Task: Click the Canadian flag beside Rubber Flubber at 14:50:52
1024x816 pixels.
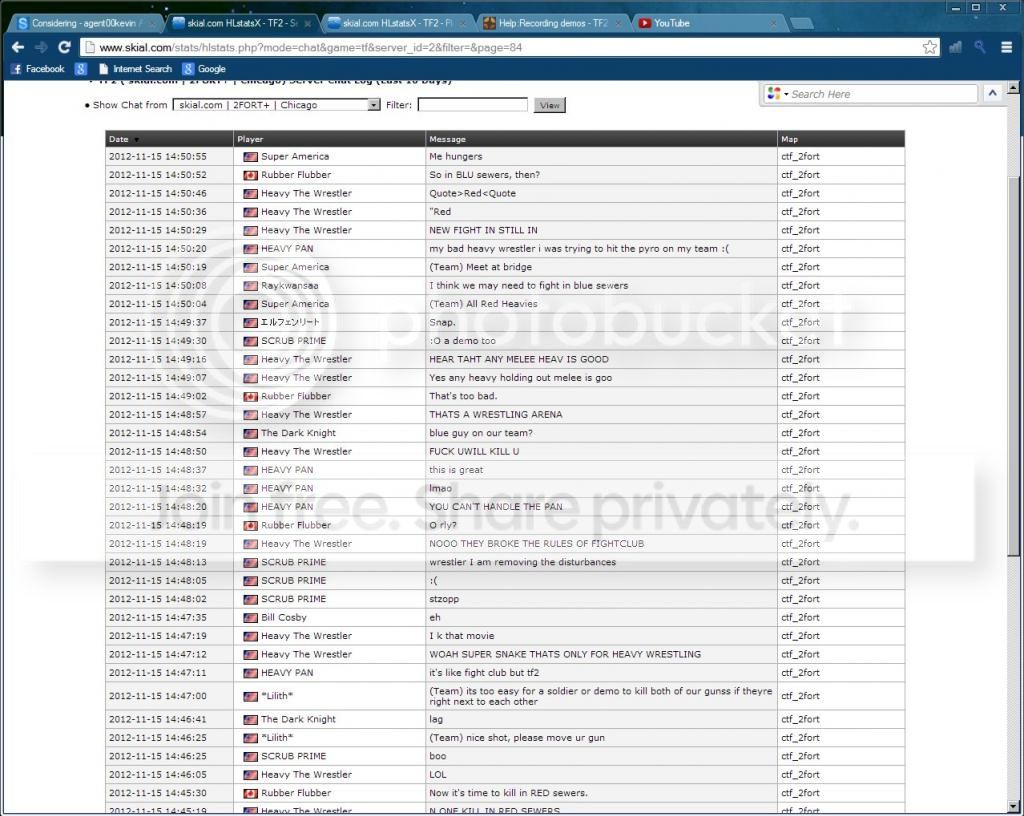Action: [x=250, y=175]
